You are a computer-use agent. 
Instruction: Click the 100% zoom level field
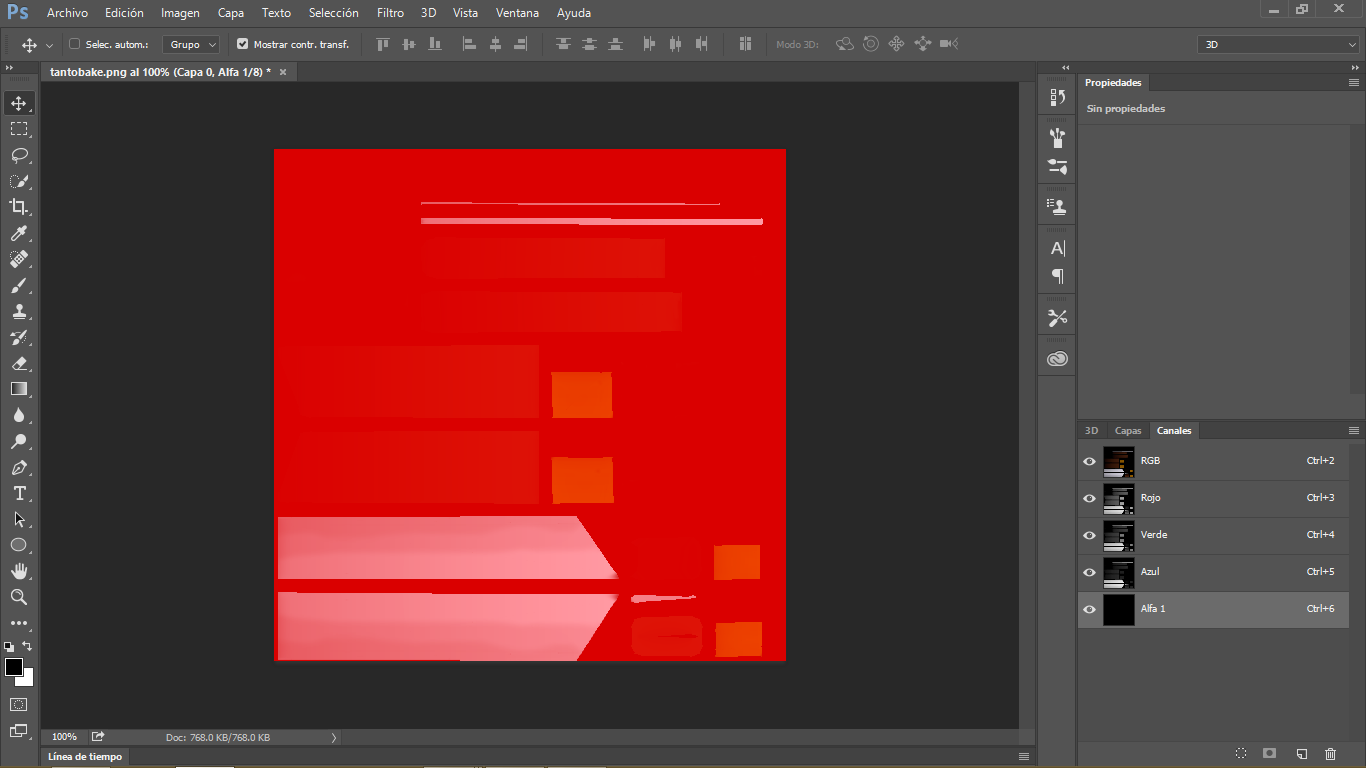pos(64,738)
